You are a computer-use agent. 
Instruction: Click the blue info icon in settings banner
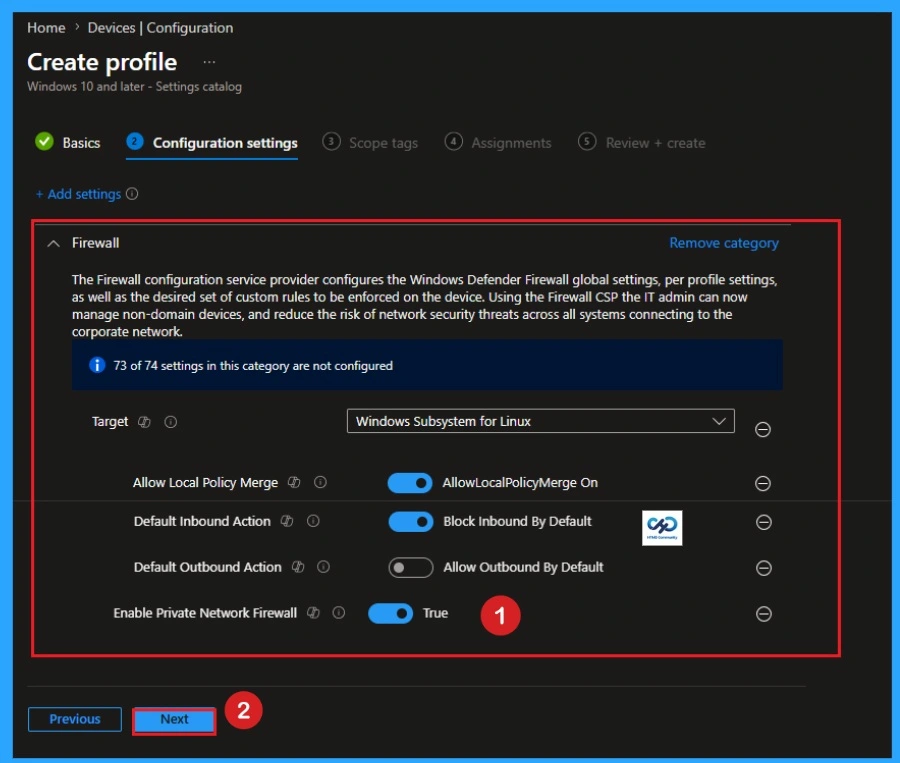click(x=97, y=365)
